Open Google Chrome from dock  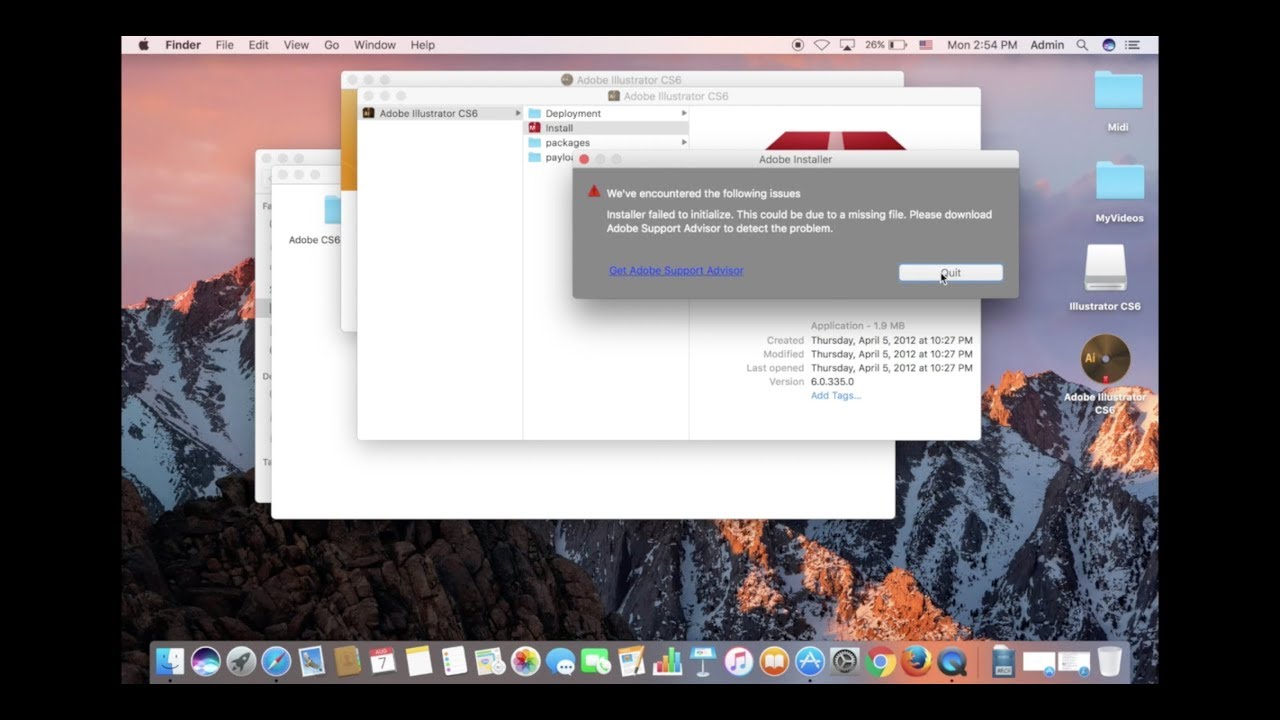point(880,661)
